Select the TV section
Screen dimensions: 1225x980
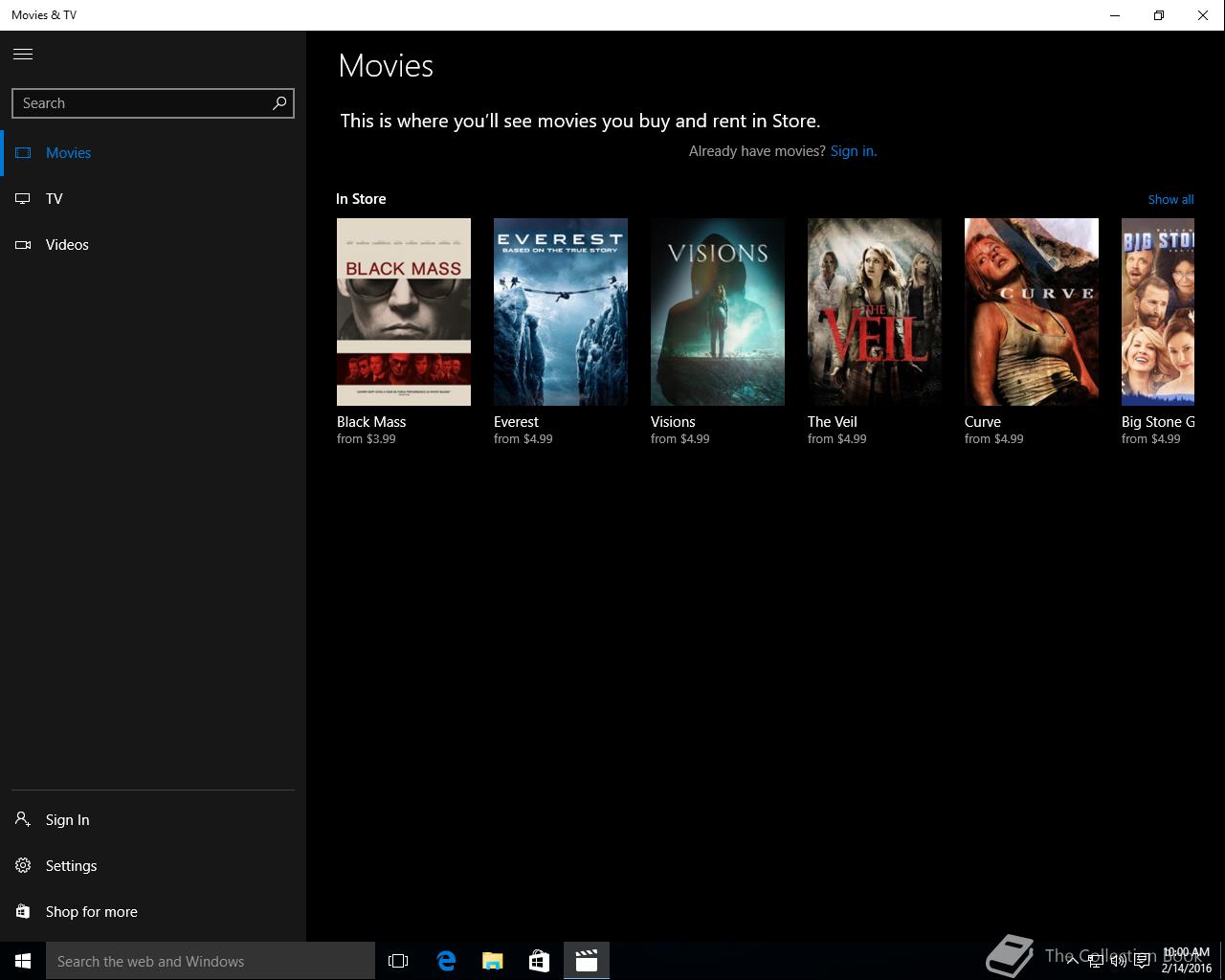(153, 199)
